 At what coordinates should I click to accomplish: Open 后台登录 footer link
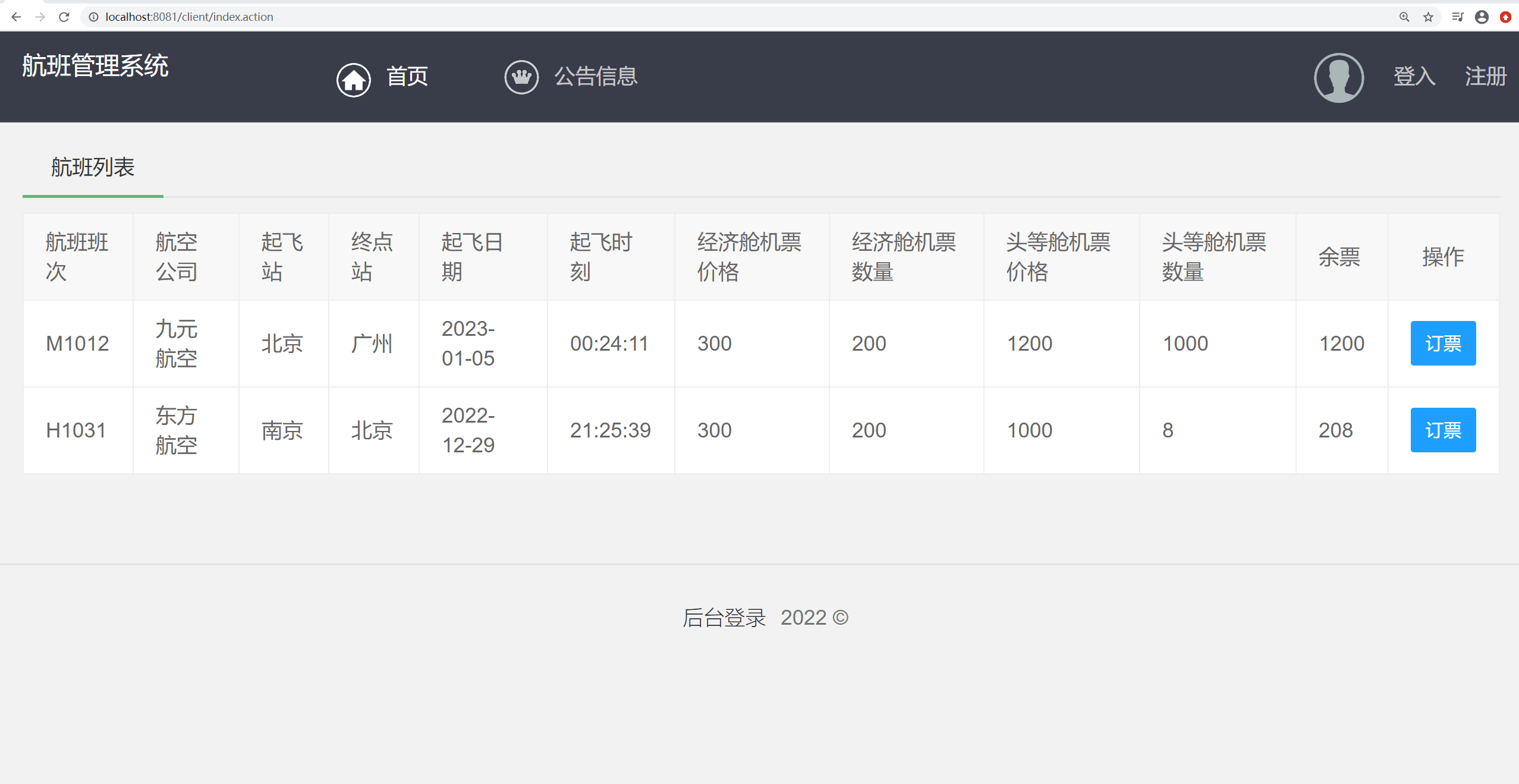[x=724, y=618]
